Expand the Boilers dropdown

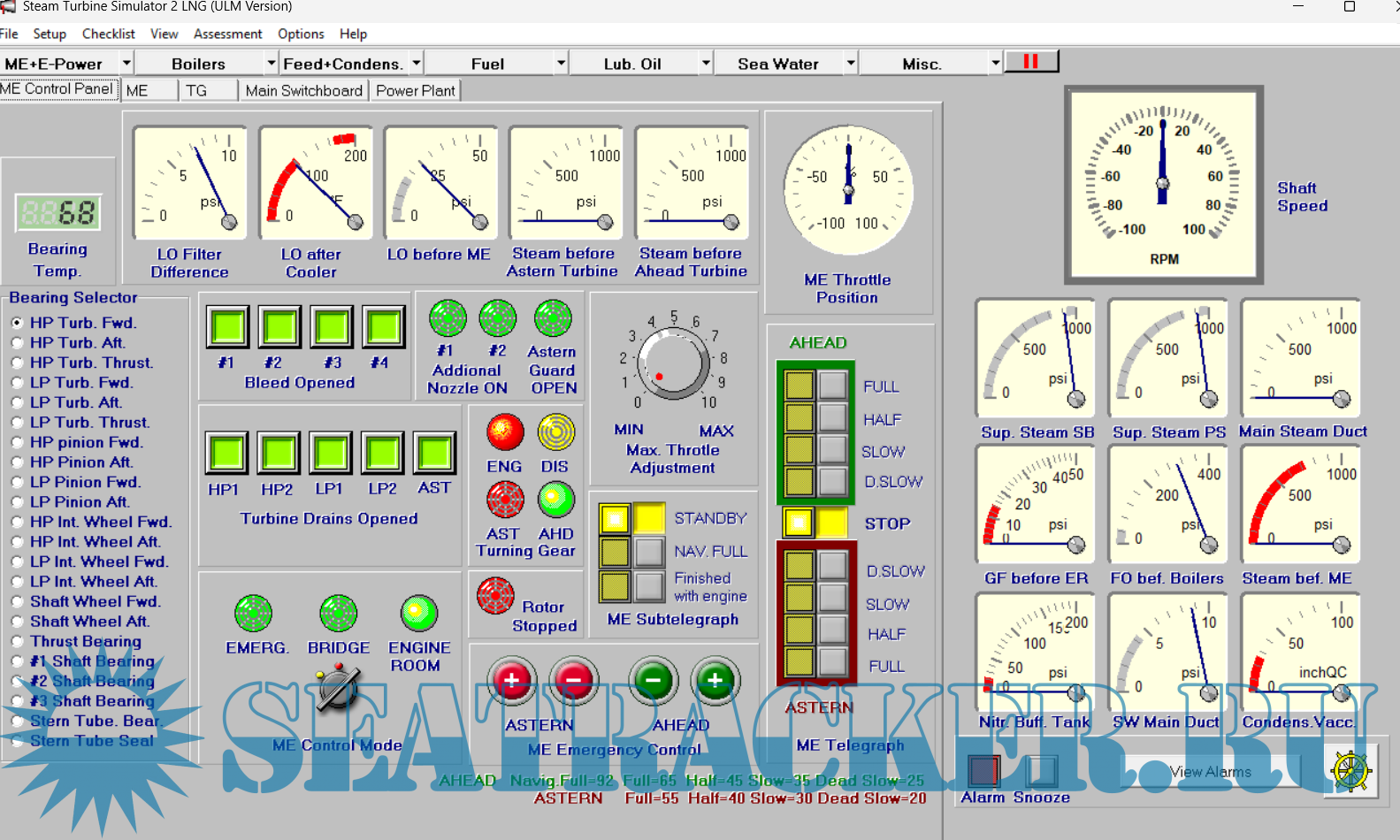[x=271, y=64]
